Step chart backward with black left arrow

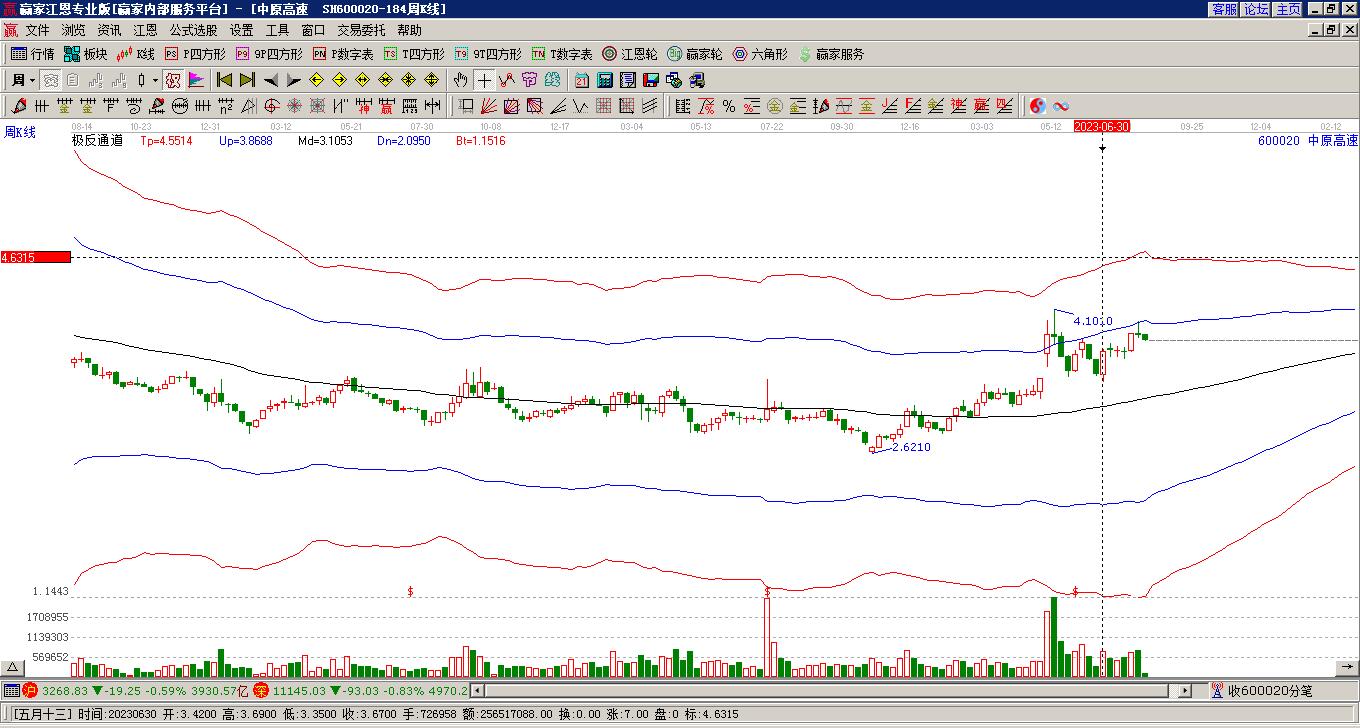click(271, 80)
